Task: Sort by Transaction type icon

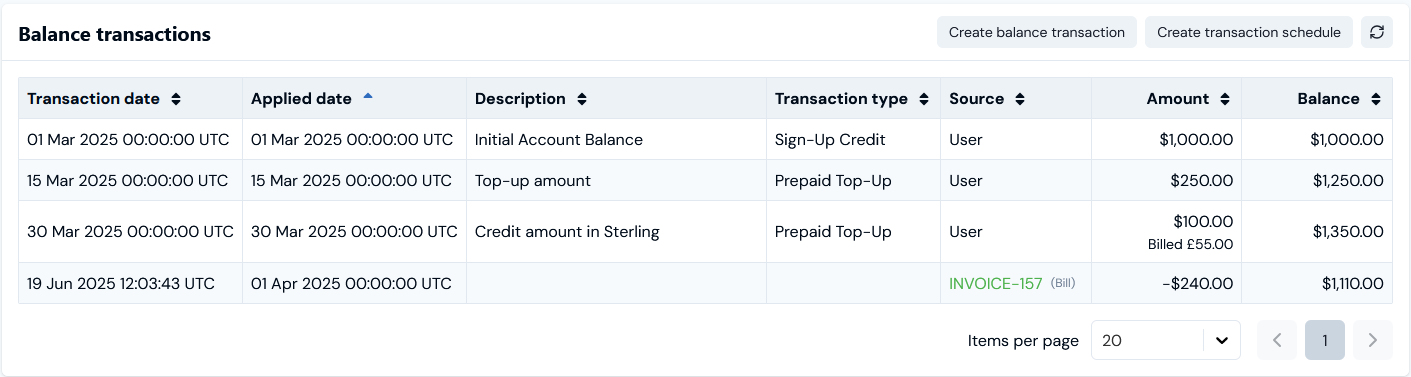Action: click(924, 99)
